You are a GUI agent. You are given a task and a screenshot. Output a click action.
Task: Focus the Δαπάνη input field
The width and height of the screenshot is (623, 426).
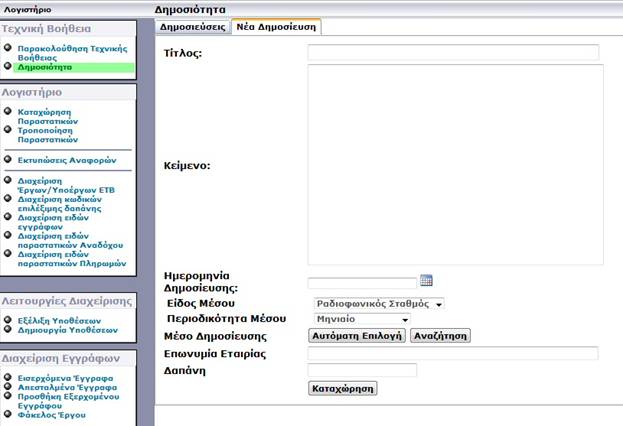coord(361,370)
